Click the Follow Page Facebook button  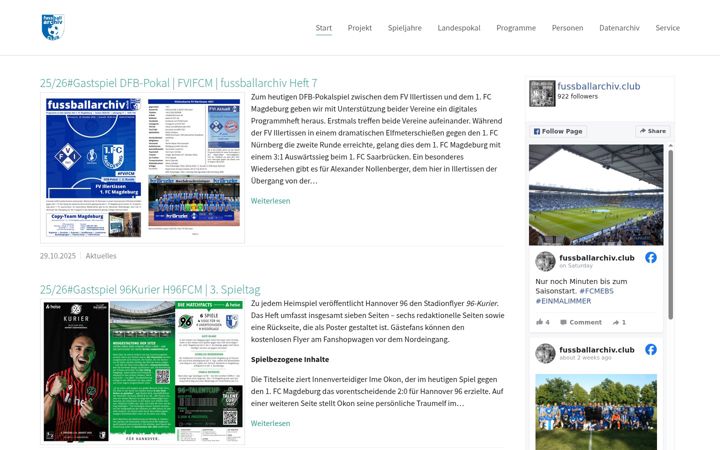(558, 131)
